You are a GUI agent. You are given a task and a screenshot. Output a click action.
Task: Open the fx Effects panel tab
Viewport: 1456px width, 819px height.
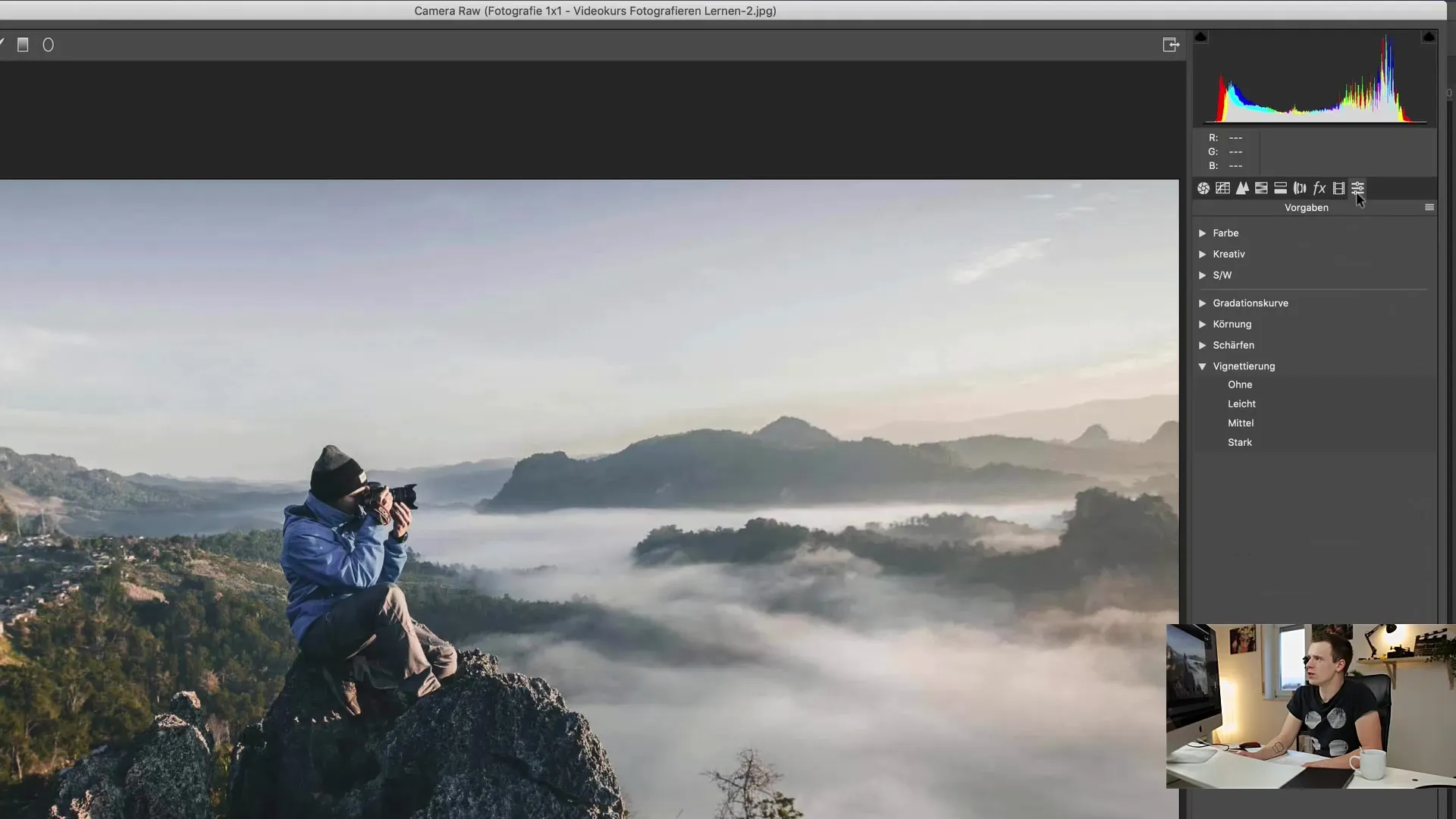(x=1319, y=188)
